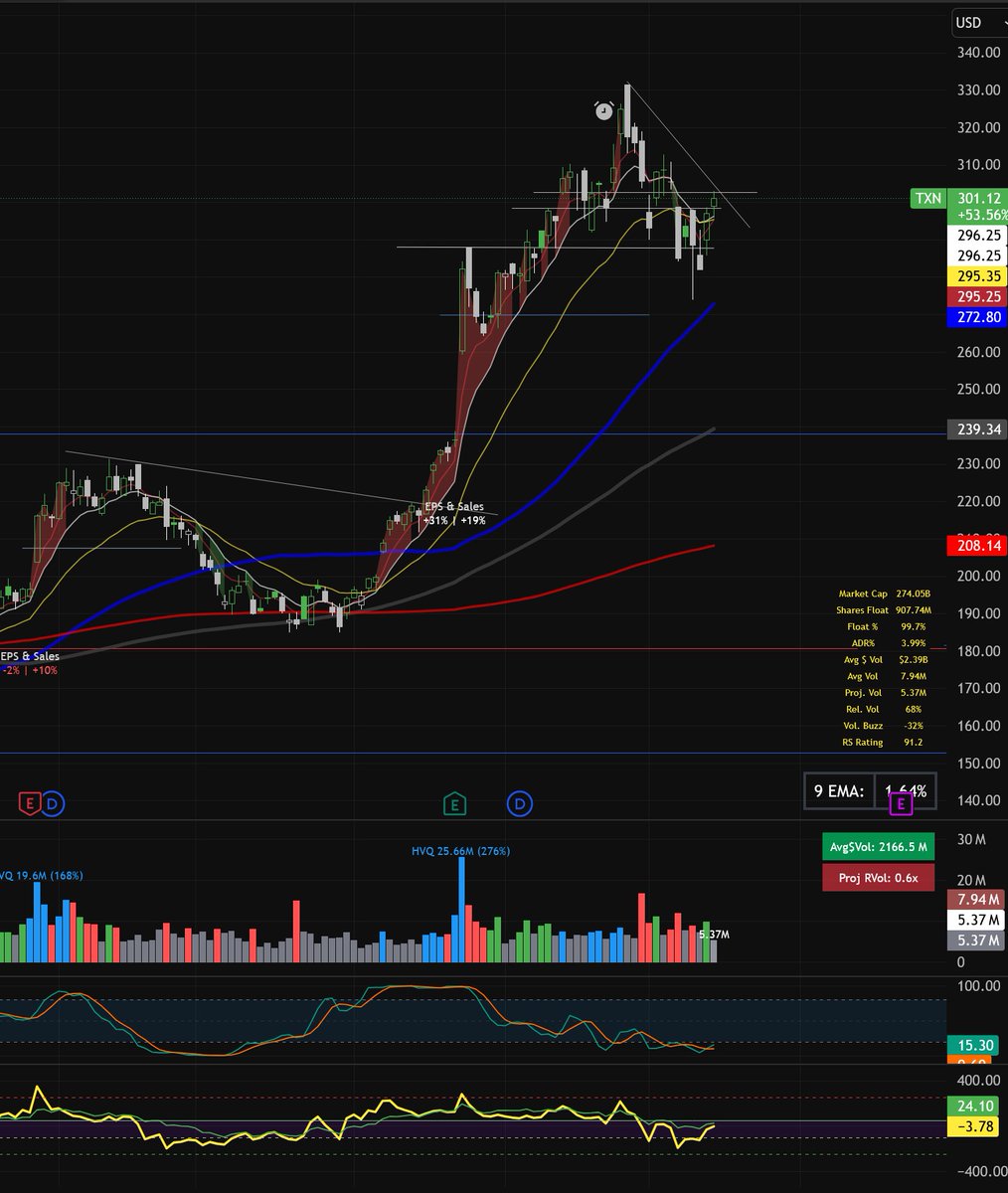Click the 9 EMA indicator box

(870, 791)
